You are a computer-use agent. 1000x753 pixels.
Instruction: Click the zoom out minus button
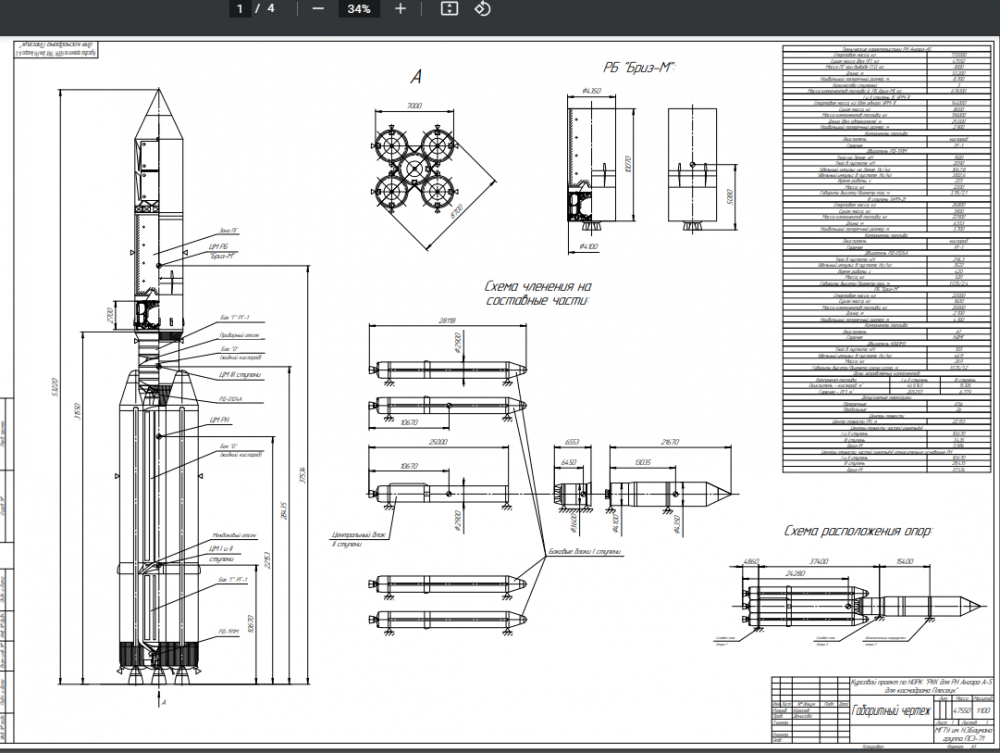click(318, 9)
